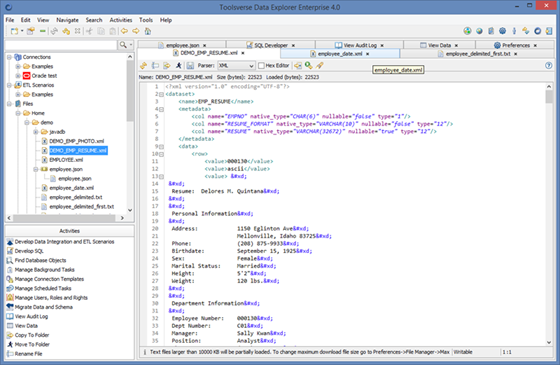Click the blue ring icon in top-right toolbar

(x=538, y=31)
